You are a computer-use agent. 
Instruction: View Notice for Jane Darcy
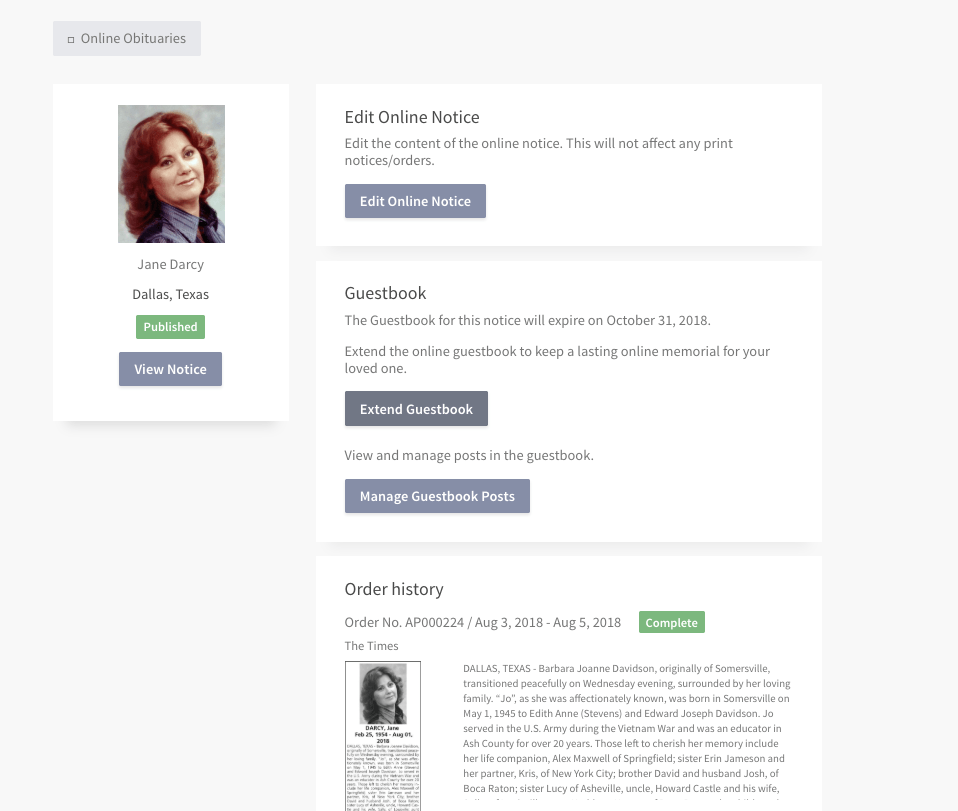[x=170, y=369]
